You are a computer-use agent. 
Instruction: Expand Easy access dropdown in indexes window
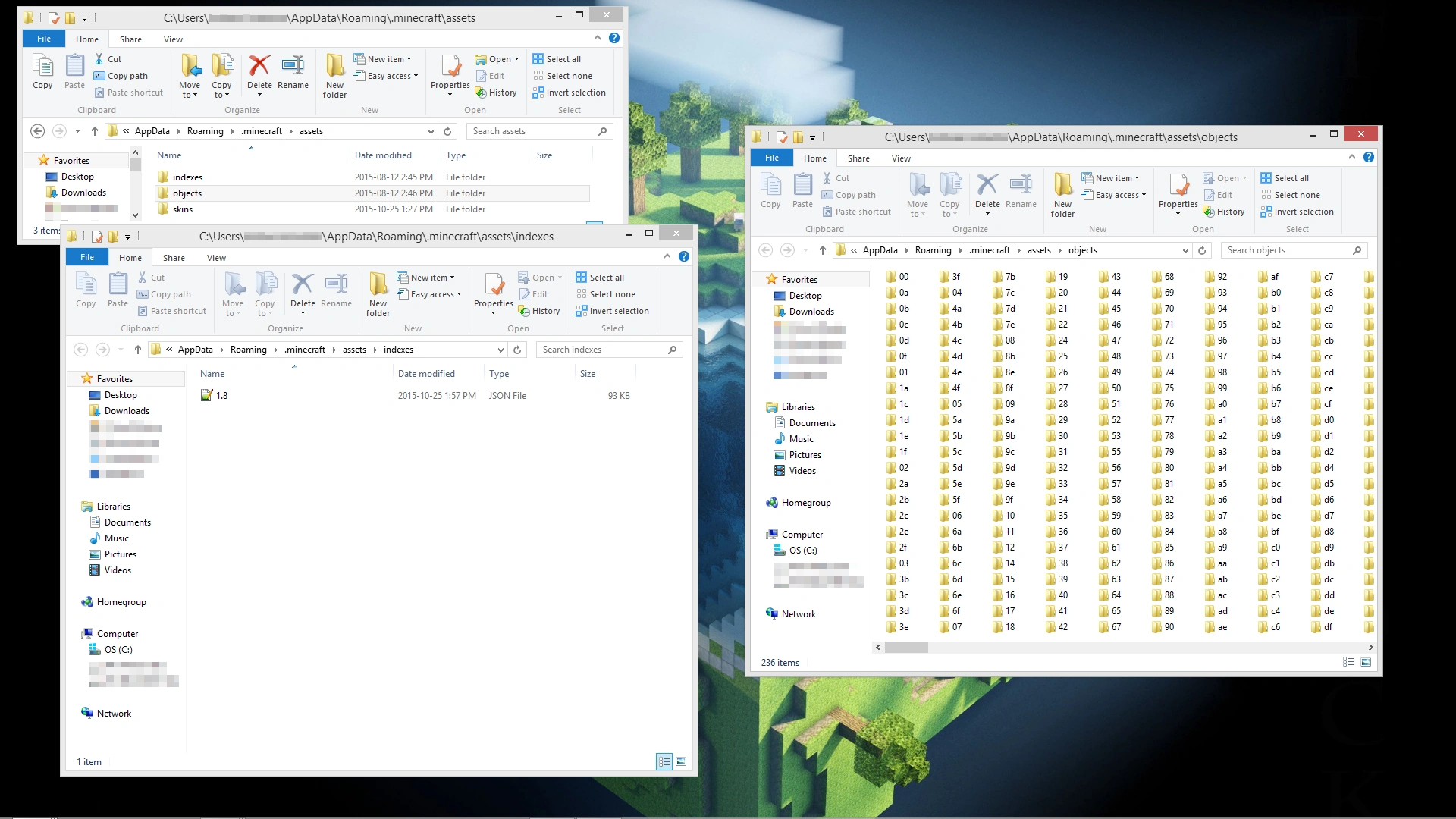click(435, 294)
